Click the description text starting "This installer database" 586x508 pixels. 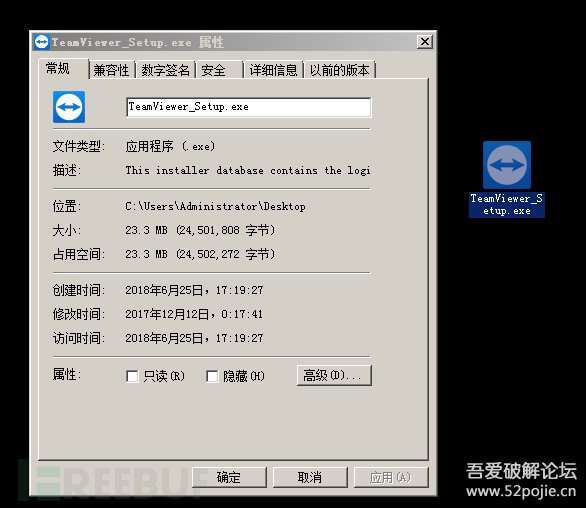point(248,170)
